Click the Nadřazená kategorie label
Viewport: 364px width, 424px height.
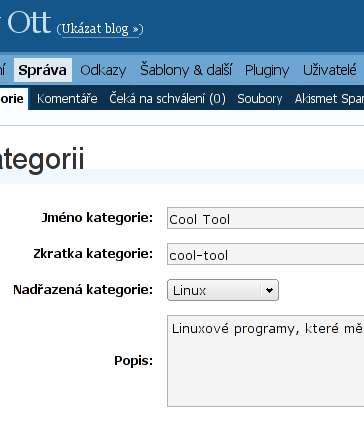(83, 290)
